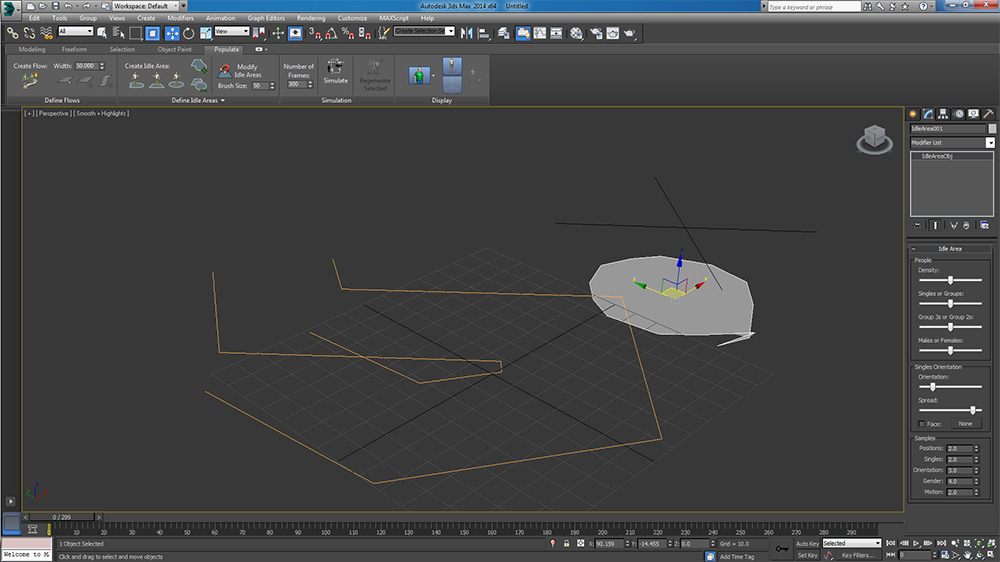Toggle Angle Snap in main toolbar
The height and width of the screenshot is (562, 1000).
332,33
